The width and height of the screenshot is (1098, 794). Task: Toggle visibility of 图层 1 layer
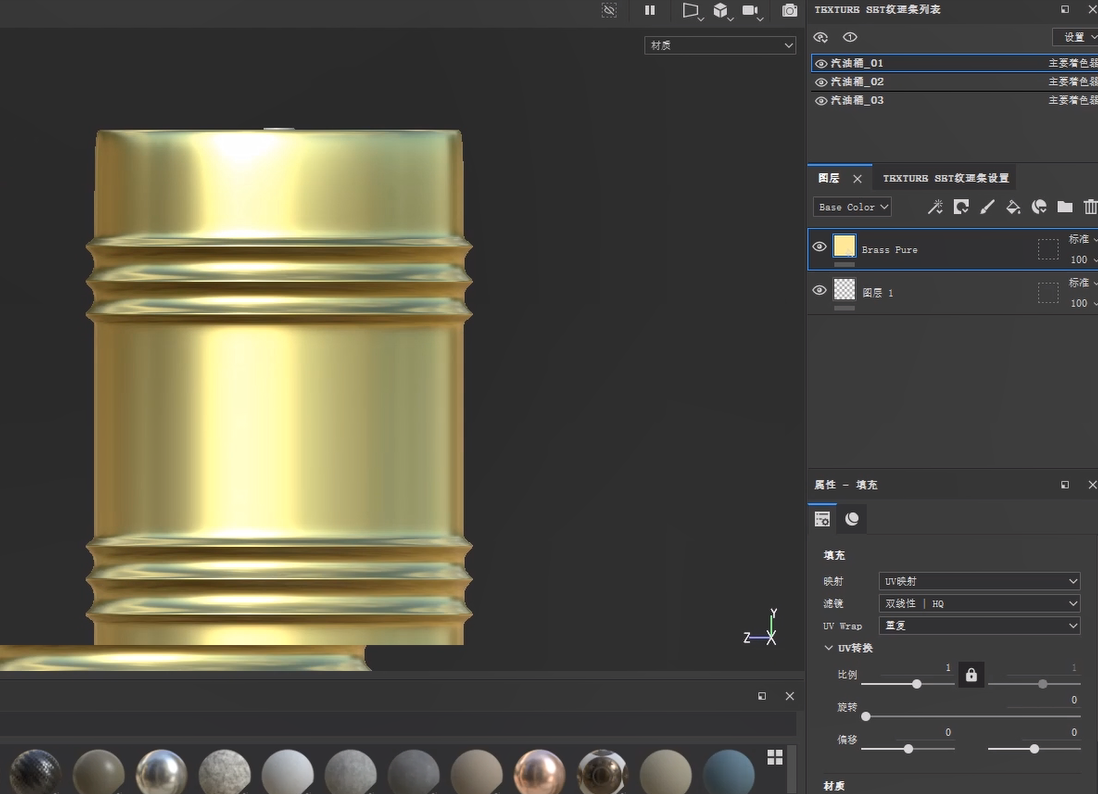[820, 290]
